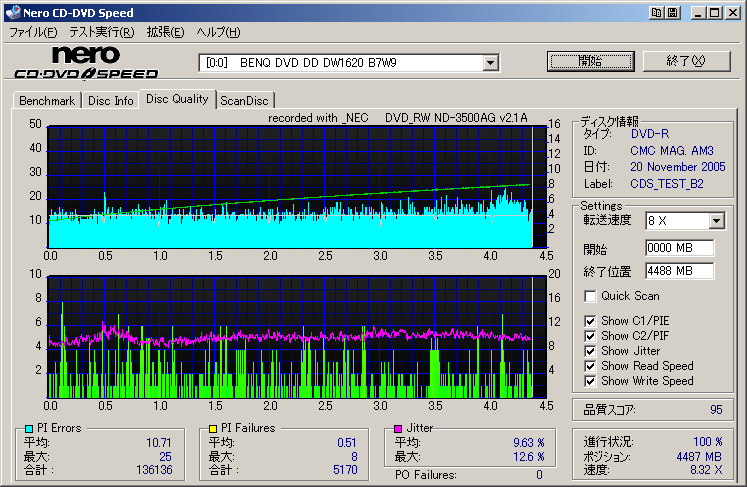The height and width of the screenshot is (487, 747).
Task: Click the end position 4488 MB field
Action: (680, 271)
